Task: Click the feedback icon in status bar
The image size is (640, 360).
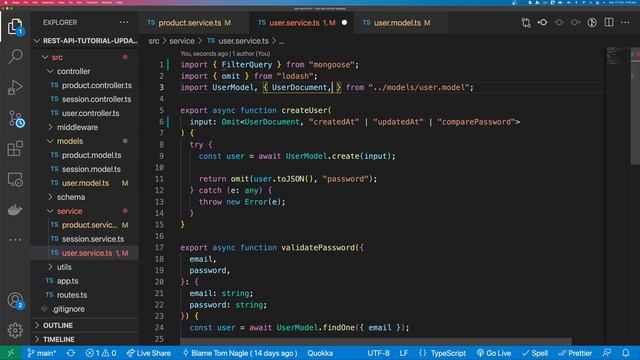Action: pyautogui.click(x=607, y=353)
